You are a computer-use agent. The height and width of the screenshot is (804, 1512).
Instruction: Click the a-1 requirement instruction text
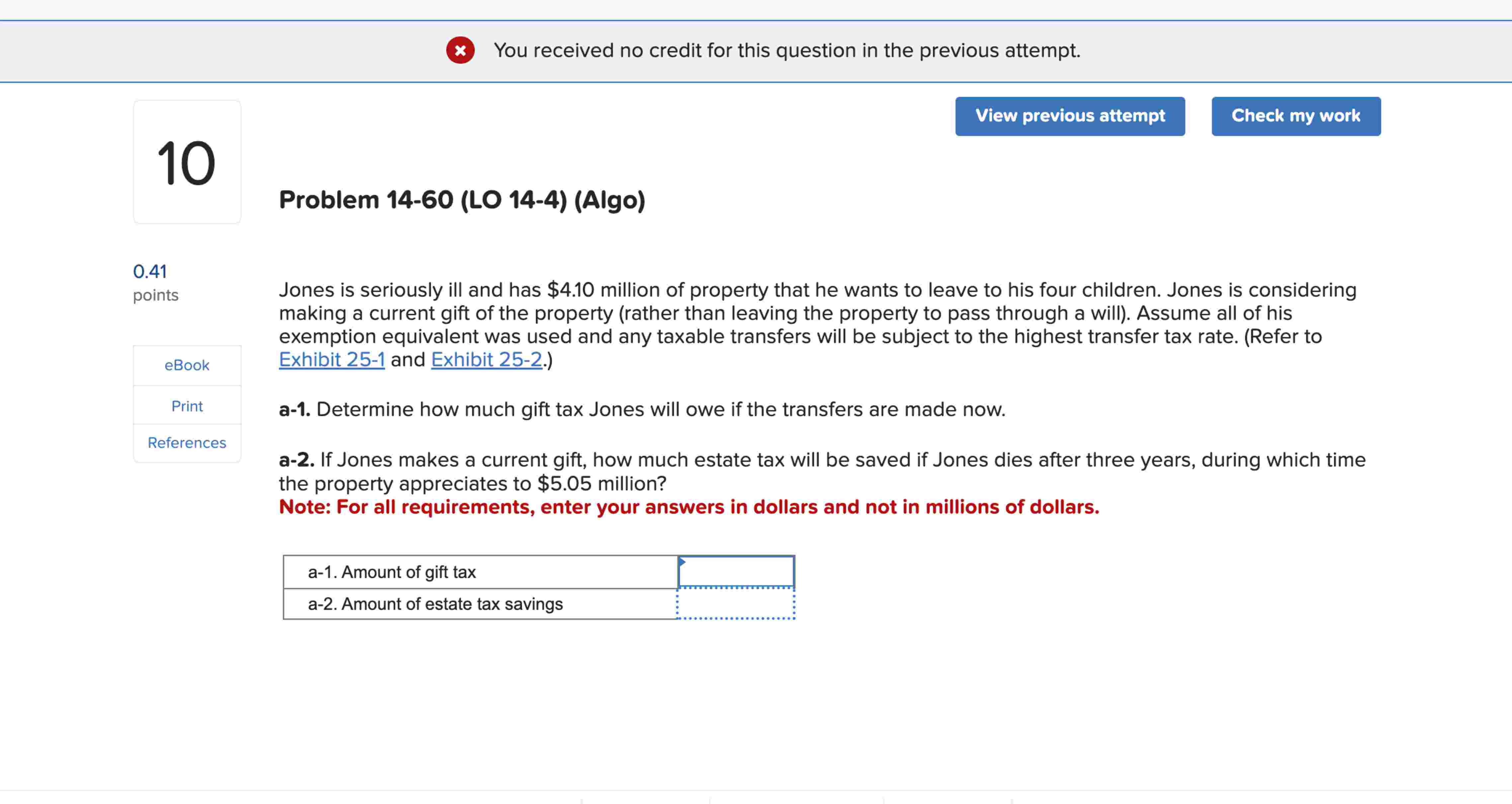point(642,409)
